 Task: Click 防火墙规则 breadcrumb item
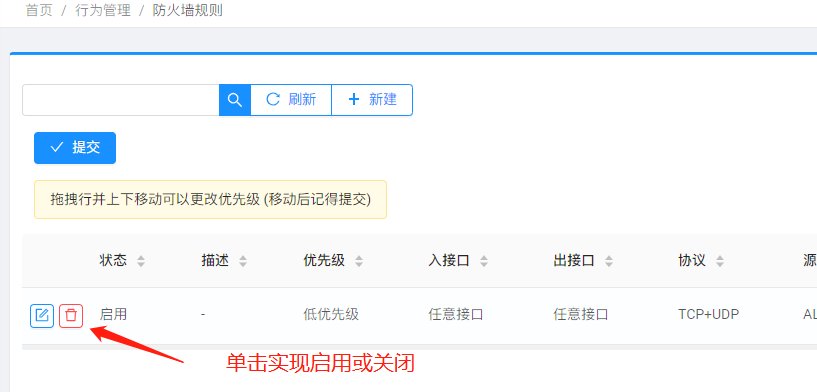[x=188, y=10]
